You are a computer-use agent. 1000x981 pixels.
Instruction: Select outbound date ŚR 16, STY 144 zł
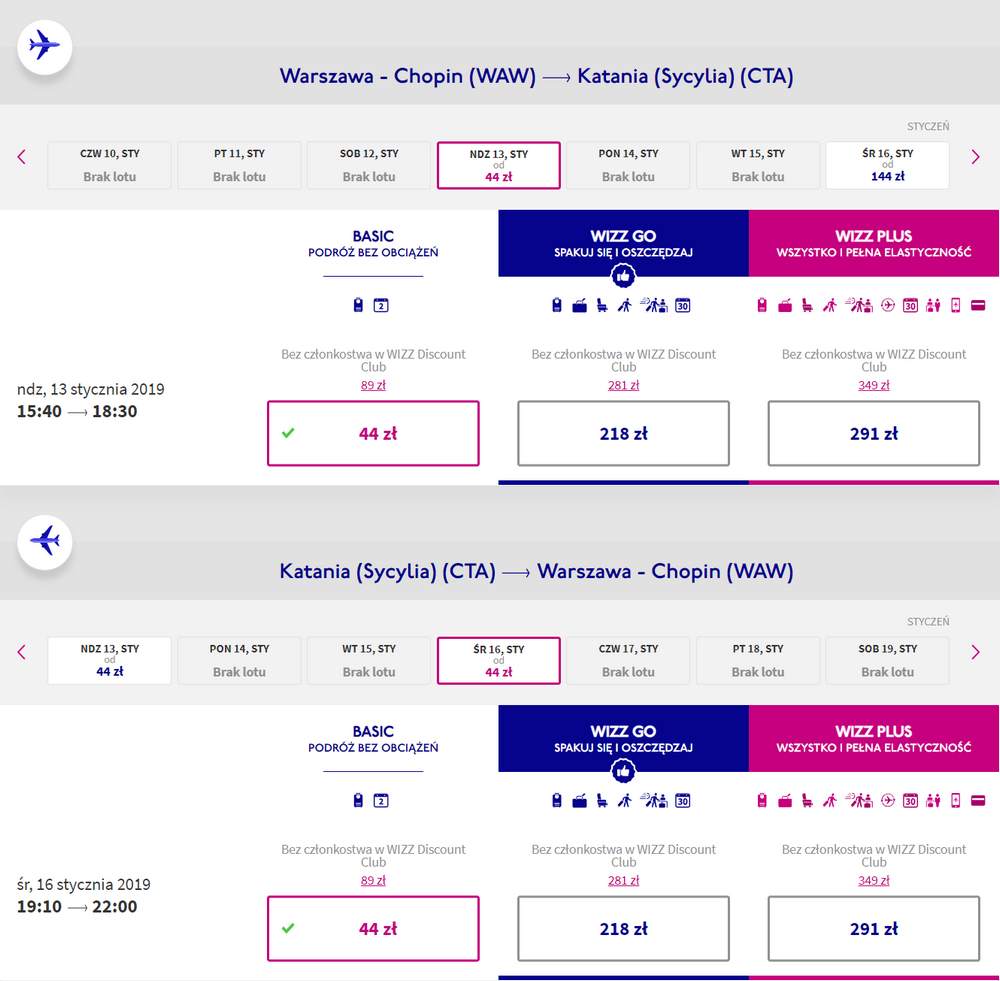point(887,165)
